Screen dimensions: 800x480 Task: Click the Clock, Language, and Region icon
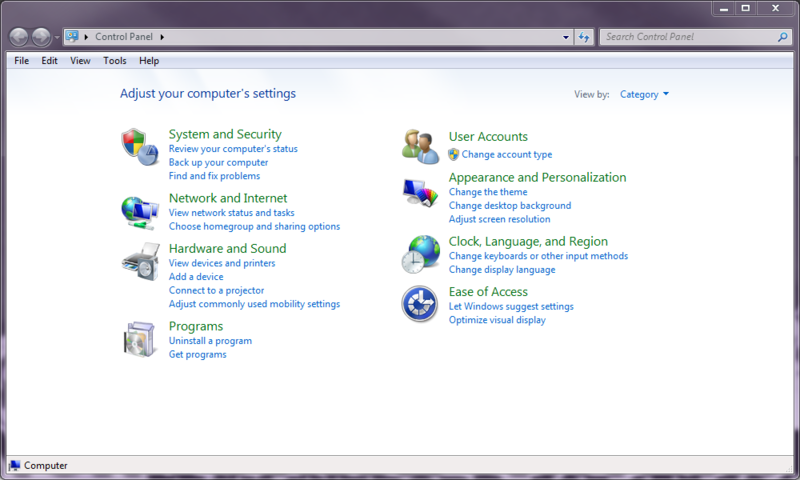(x=420, y=254)
